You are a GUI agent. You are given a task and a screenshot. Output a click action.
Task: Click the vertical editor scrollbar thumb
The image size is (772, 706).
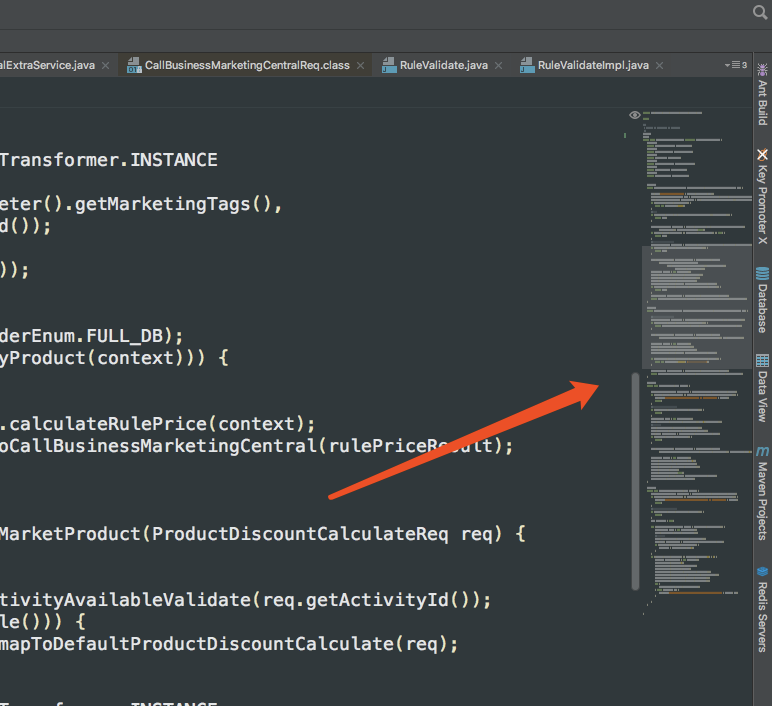pos(635,481)
